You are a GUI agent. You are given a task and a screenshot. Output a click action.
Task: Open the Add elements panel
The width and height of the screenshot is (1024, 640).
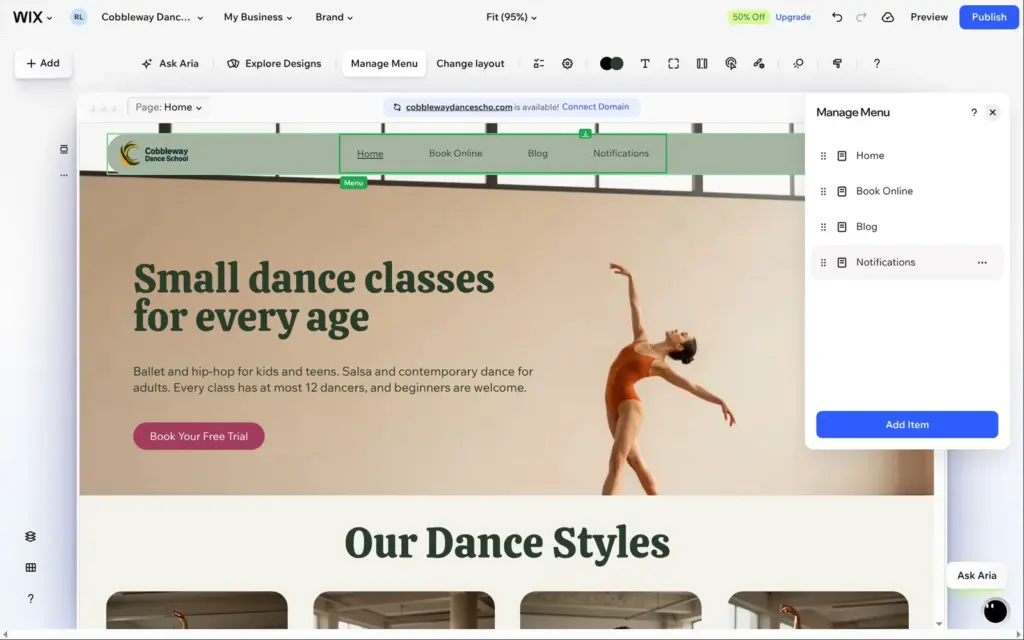click(x=43, y=63)
